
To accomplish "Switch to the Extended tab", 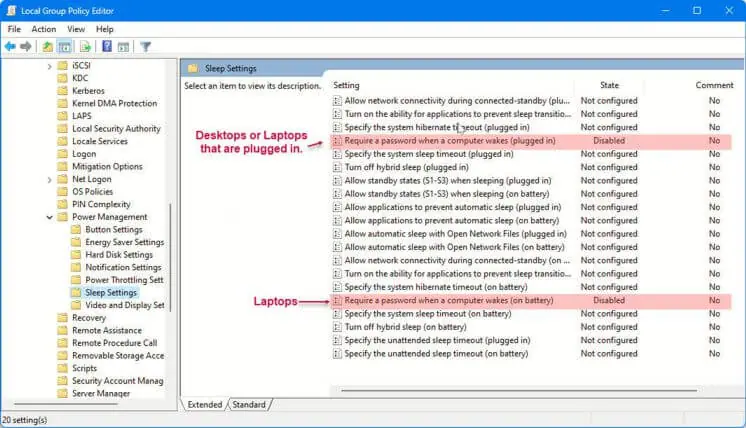I will pyautogui.click(x=205, y=405).
